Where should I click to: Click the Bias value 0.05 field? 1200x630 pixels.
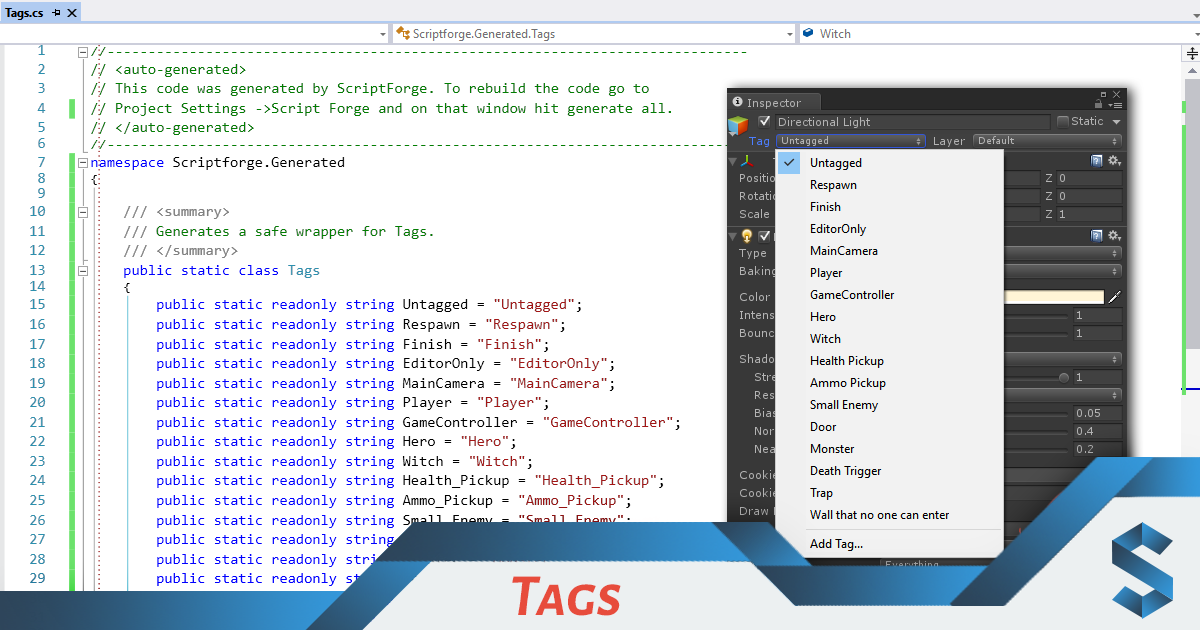pyautogui.click(x=1098, y=413)
